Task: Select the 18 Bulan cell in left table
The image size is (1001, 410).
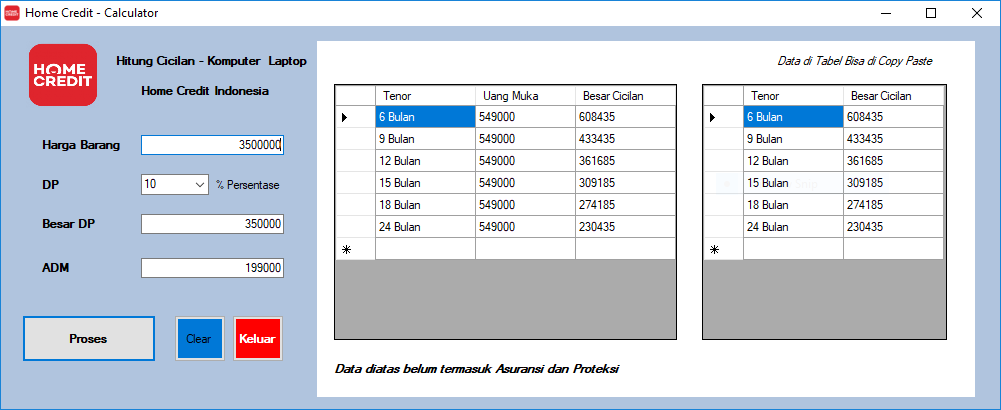Action: pos(425,205)
